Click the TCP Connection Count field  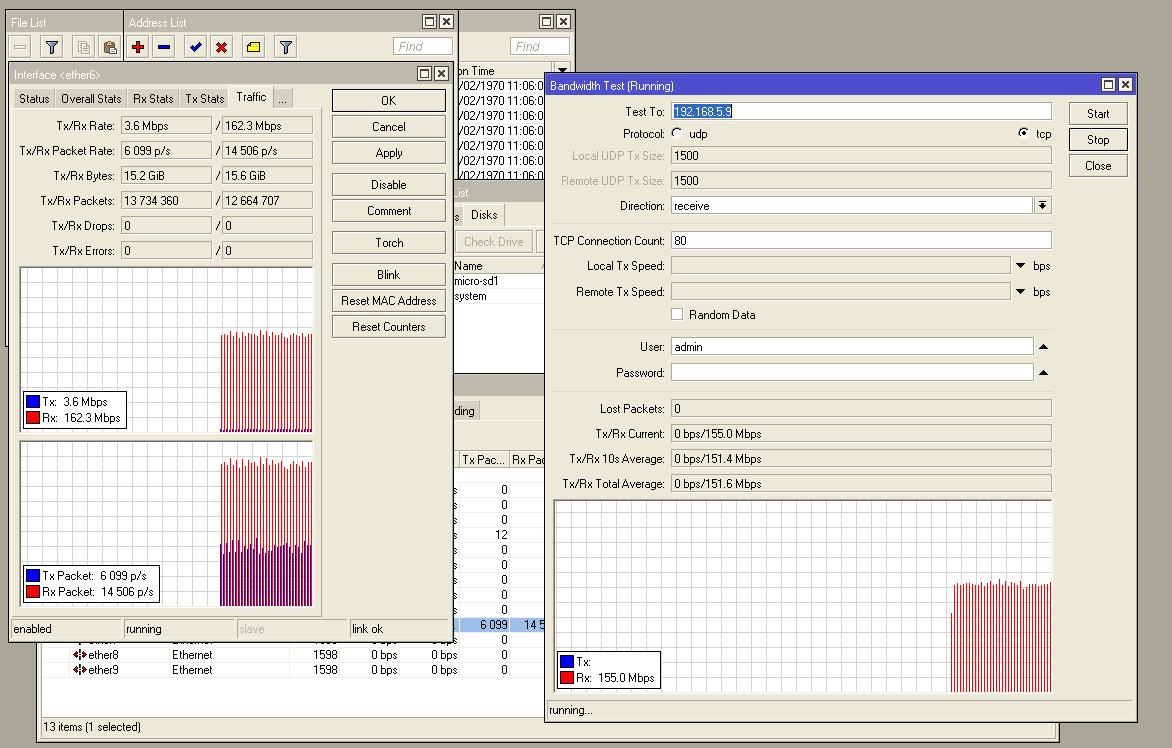coord(861,241)
